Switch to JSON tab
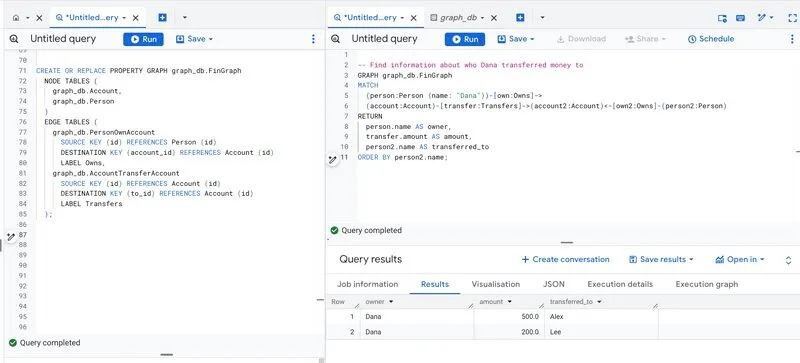Viewport: 800px width, 363px height. point(554,284)
